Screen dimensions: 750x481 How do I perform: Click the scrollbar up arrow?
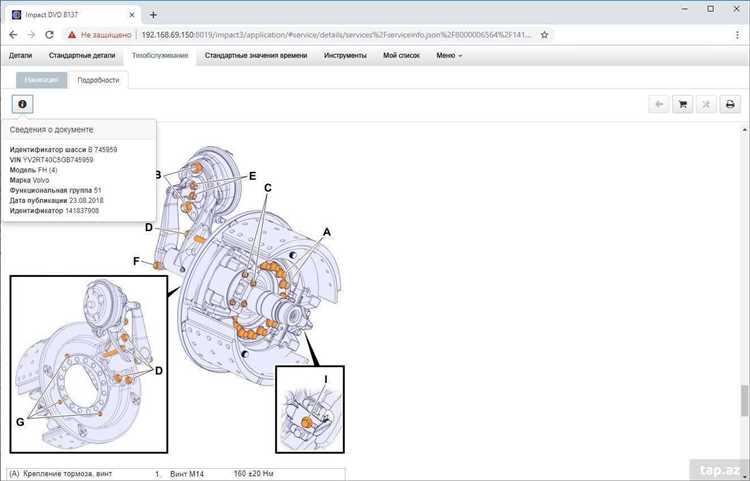coord(744,130)
